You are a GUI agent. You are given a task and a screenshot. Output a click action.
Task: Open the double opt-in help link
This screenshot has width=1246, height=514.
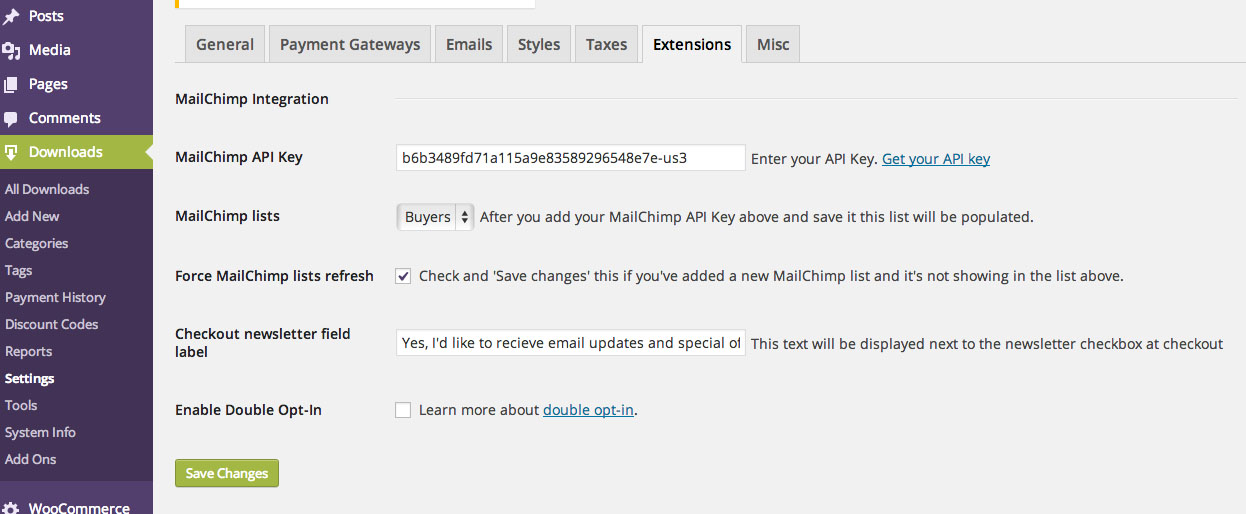(x=588, y=410)
